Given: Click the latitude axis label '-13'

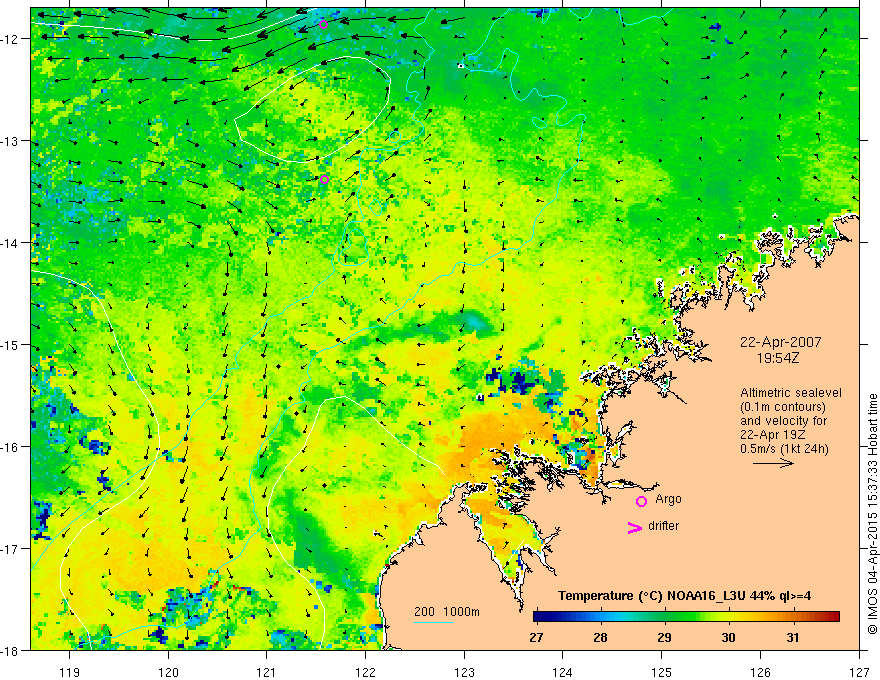Looking at the screenshot, I should (x=12, y=141).
